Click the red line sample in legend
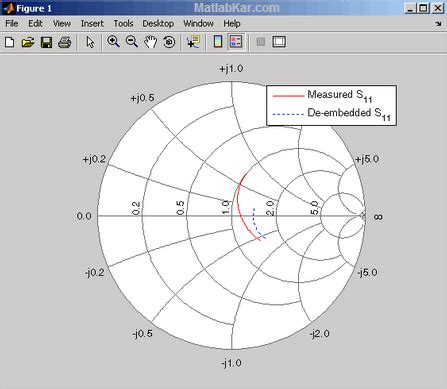Viewport: 447px width, 389px height. (x=288, y=96)
